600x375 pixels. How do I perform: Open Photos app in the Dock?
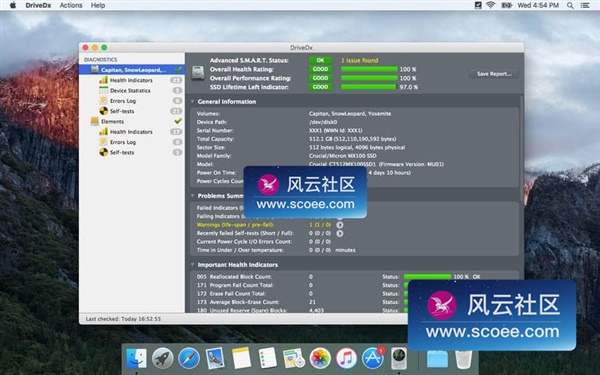(x=320, y=359)
